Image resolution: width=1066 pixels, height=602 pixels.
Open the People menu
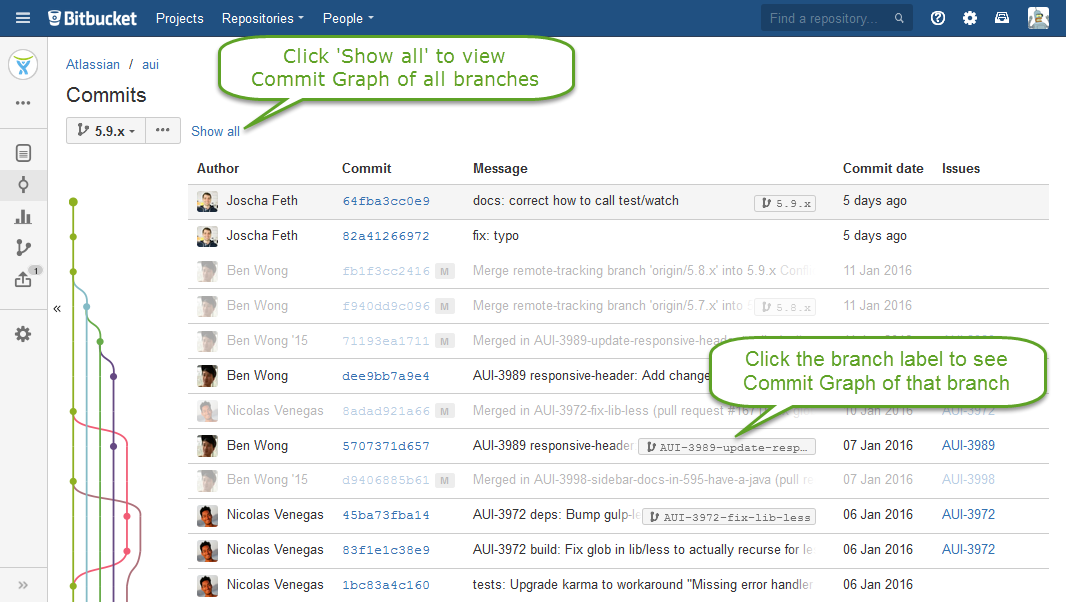[x=347, y=17]
